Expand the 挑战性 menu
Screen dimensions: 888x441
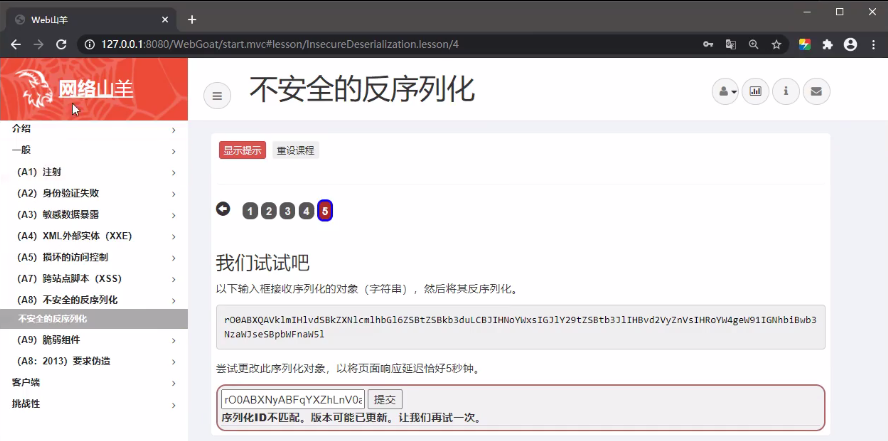(x=94, y=404)
